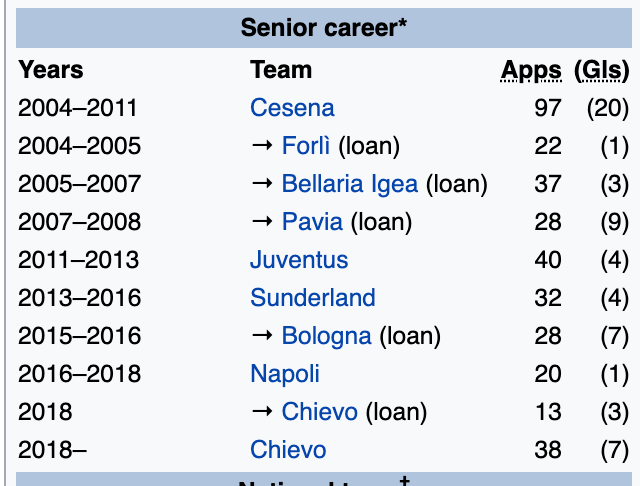Click the 2011–2013 years cell

pos(78,260)
